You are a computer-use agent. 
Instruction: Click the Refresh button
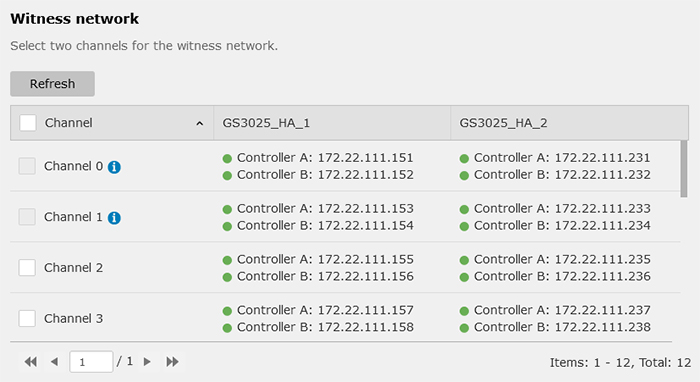click(x=52, y=84)
